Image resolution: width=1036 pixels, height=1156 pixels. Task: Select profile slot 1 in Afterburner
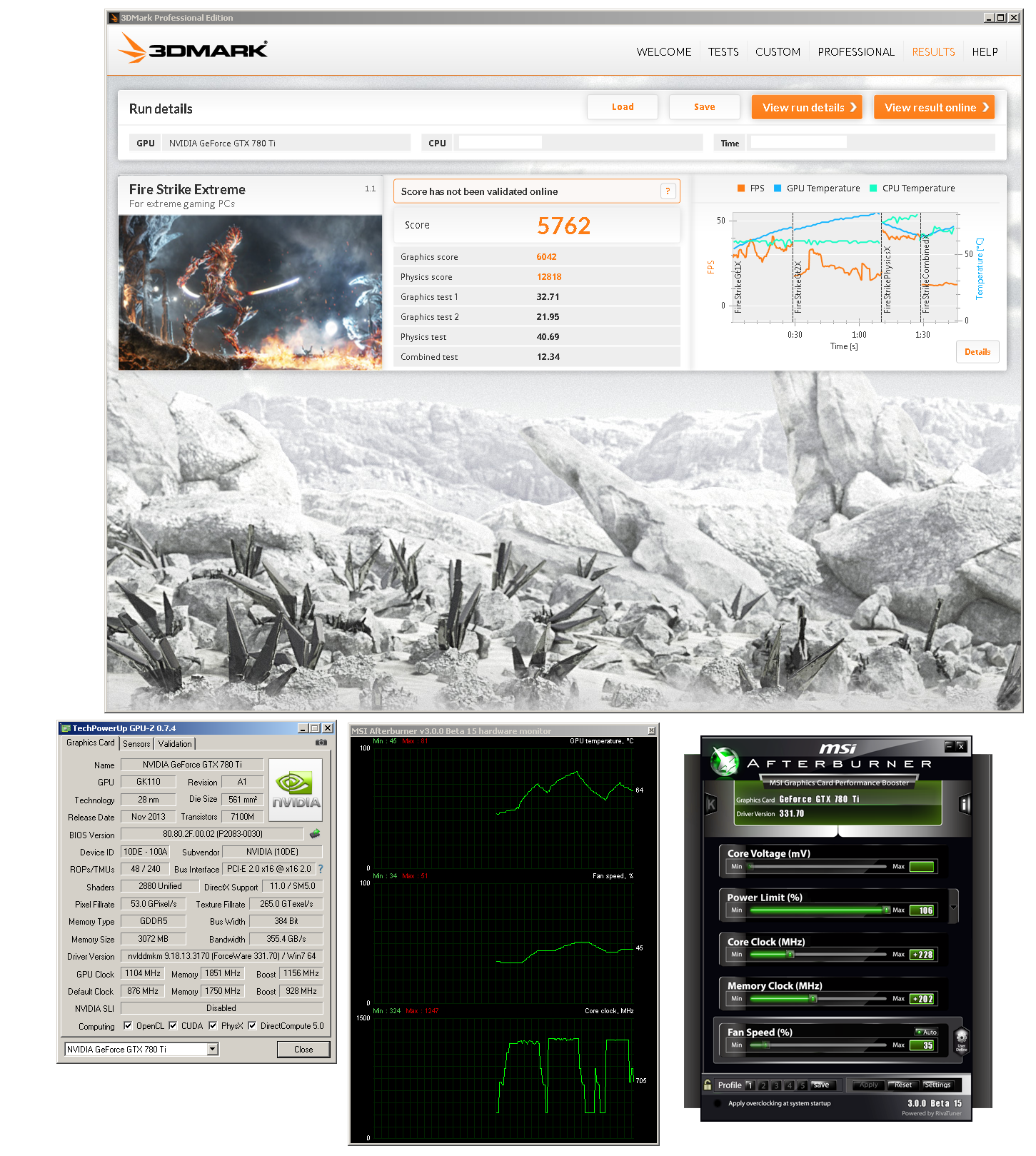click(750, 1085)
